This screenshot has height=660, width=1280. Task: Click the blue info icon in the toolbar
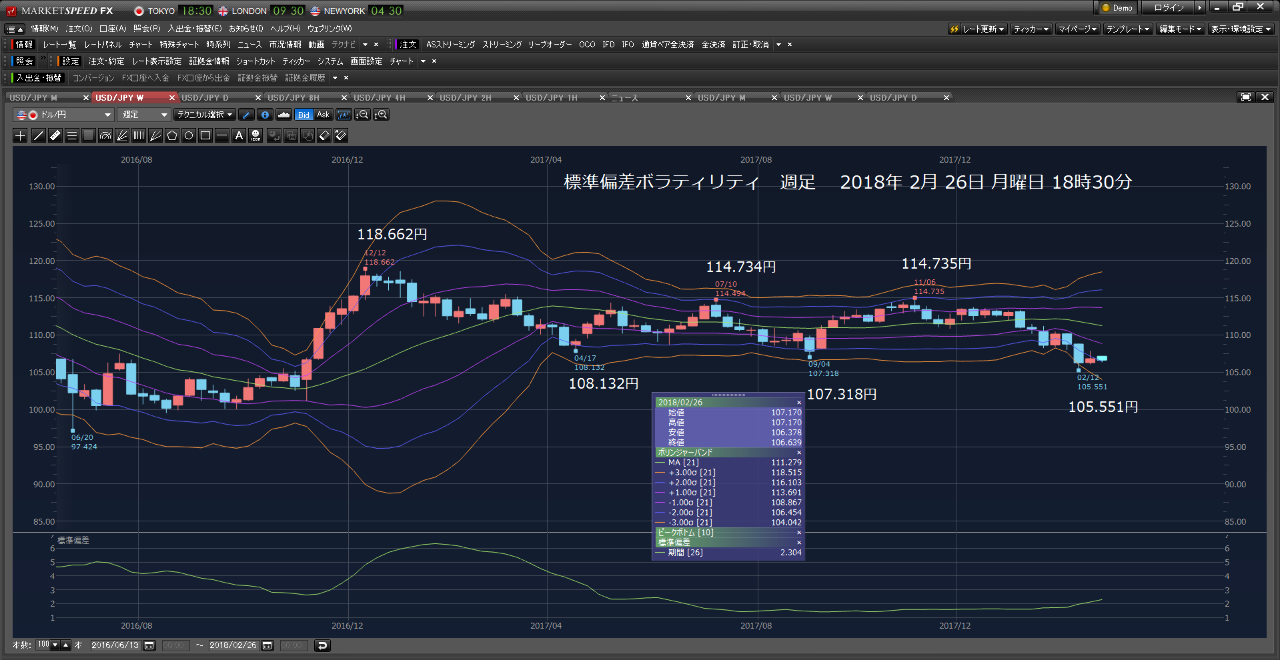pyautogui.click(x=264, y=115)
